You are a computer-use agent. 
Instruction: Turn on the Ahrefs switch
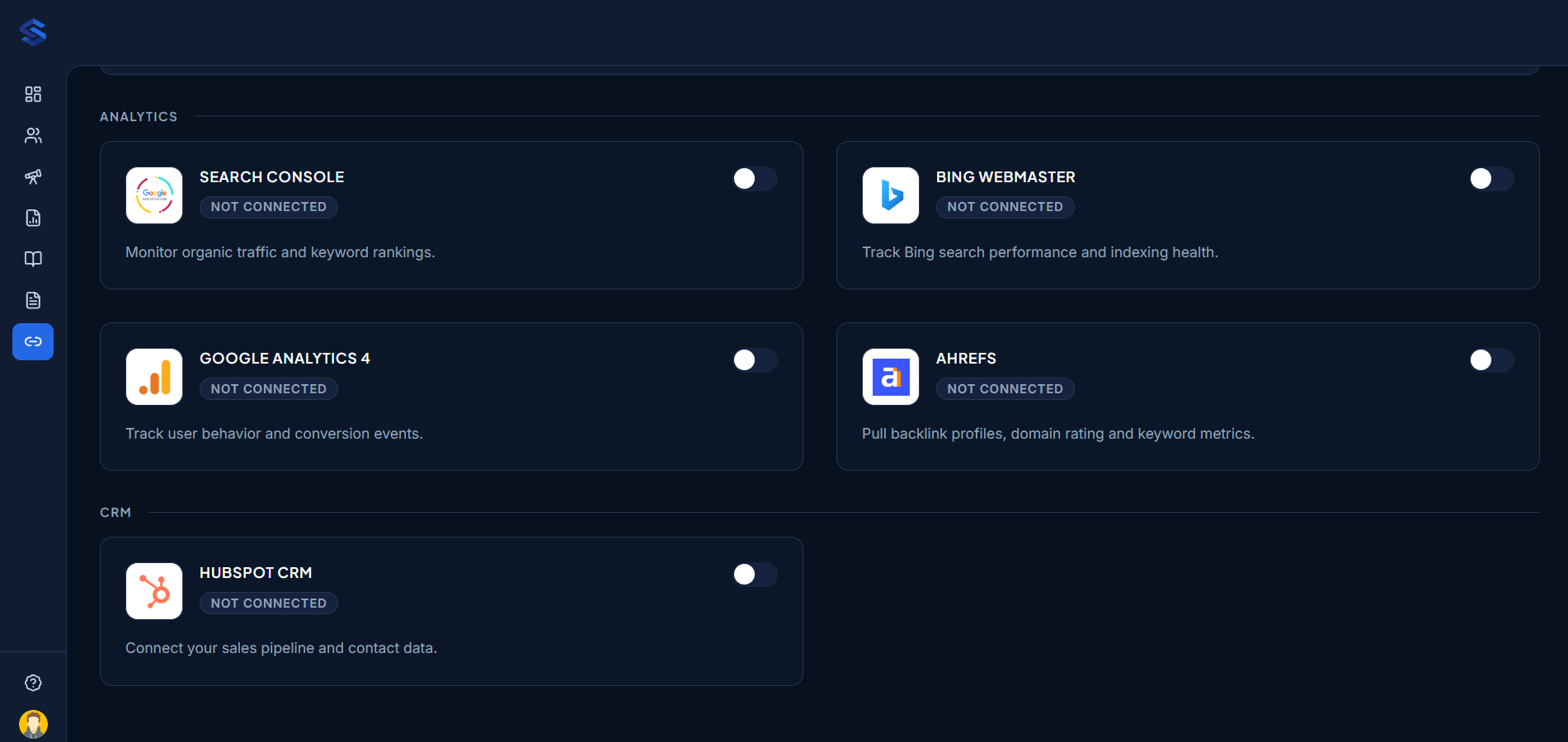(x=1491, y=360)
